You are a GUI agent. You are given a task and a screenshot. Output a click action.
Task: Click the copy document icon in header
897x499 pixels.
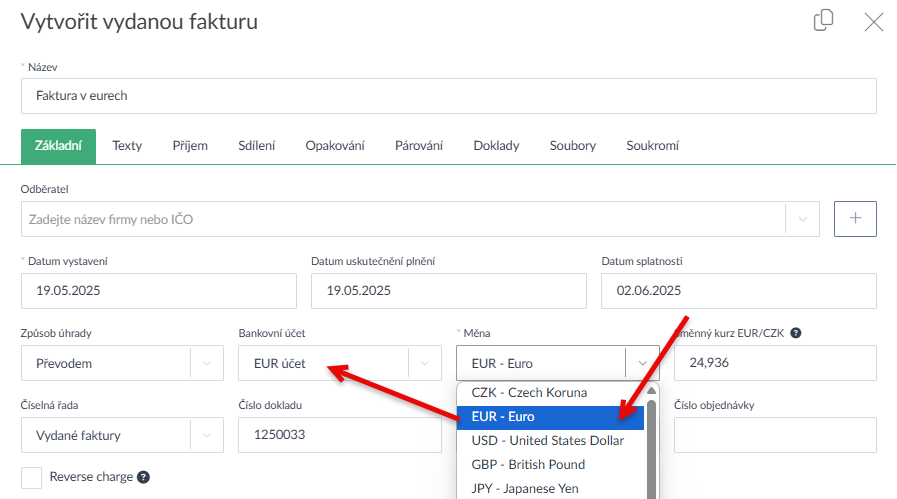point(823,21)
